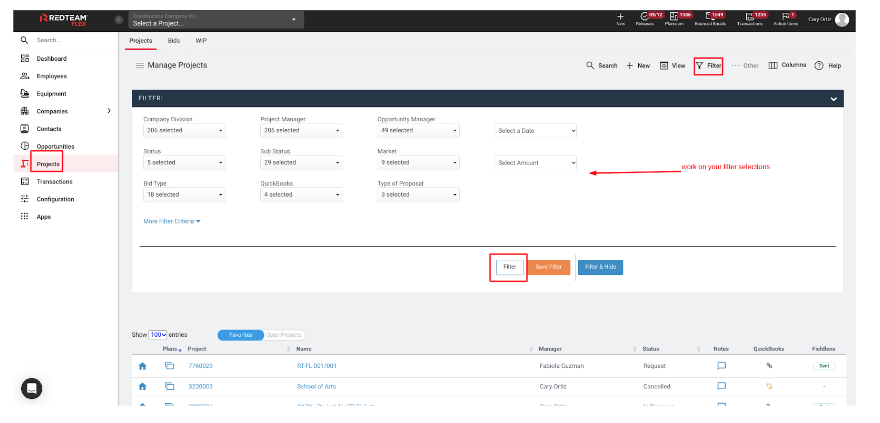Toggle the Favorites project view

(x=240, y=335)
